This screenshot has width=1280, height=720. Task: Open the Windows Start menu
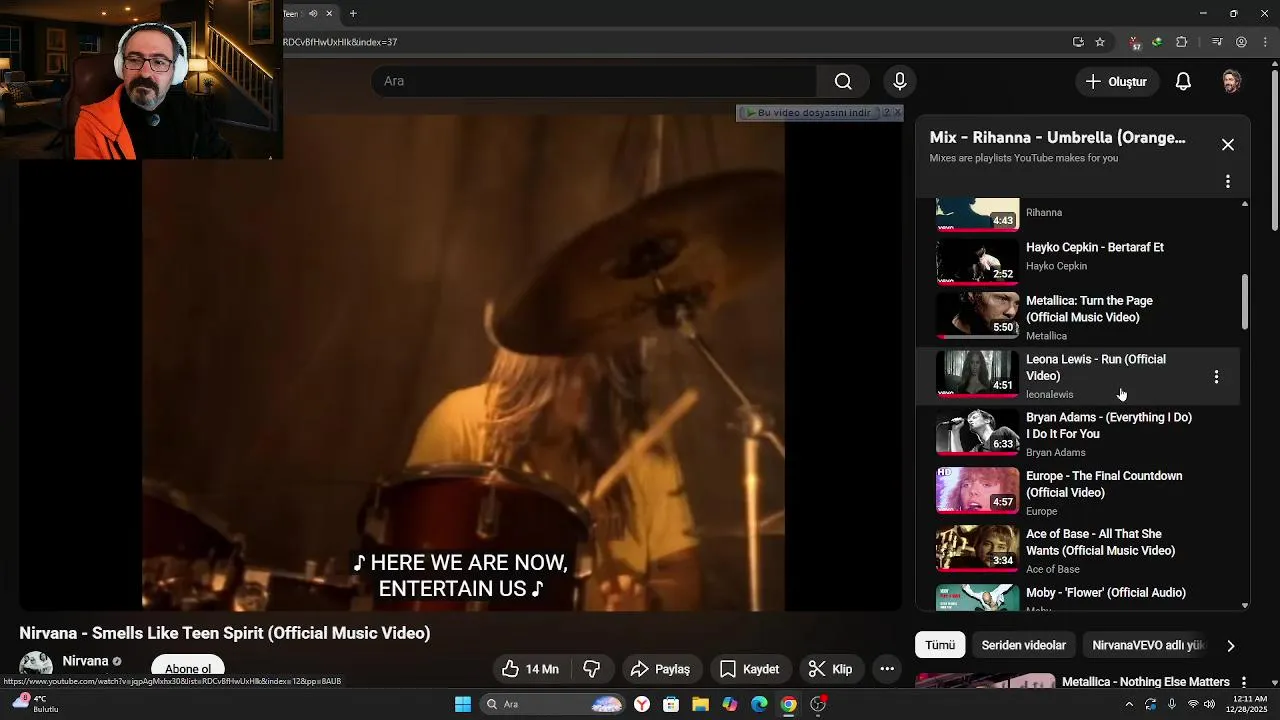[463, 704]
